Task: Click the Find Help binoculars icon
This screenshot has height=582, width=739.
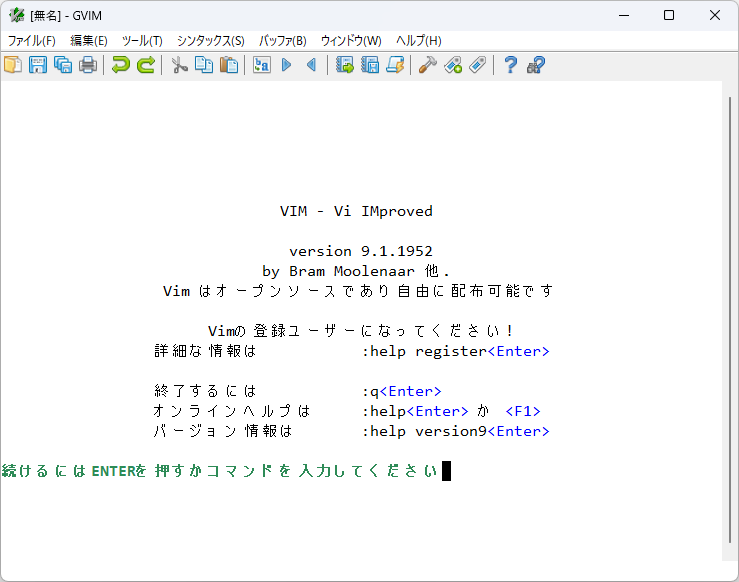Action: [x=536, y=65]
